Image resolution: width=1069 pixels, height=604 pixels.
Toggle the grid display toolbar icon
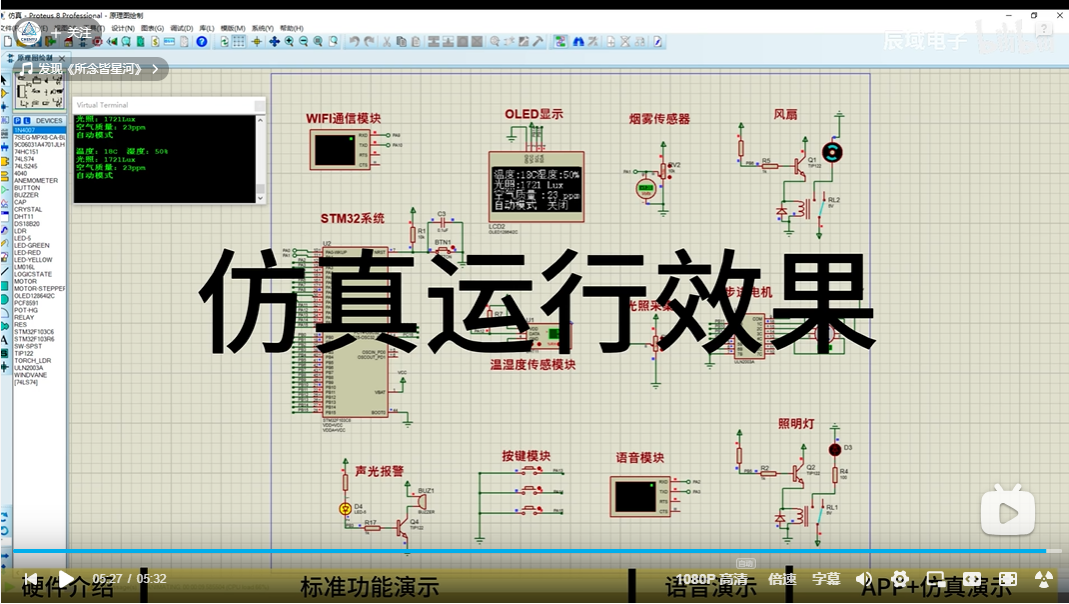239,42
